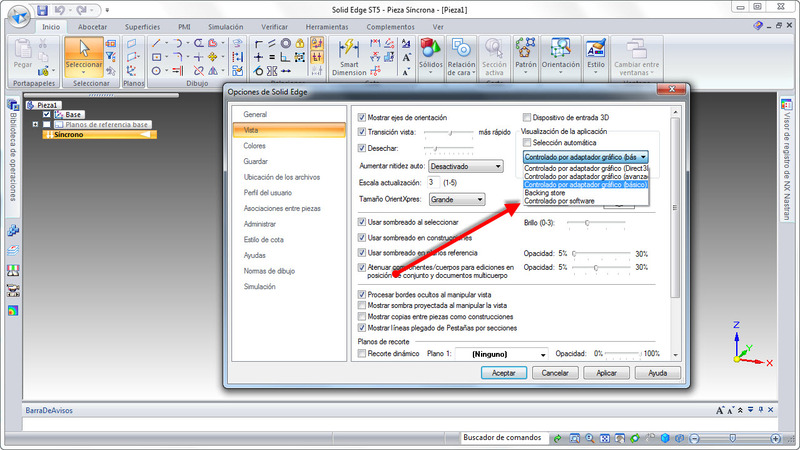Enable Selección automática checkbox
This screenshot has height=450, width=800.
[x=527, y=142]
